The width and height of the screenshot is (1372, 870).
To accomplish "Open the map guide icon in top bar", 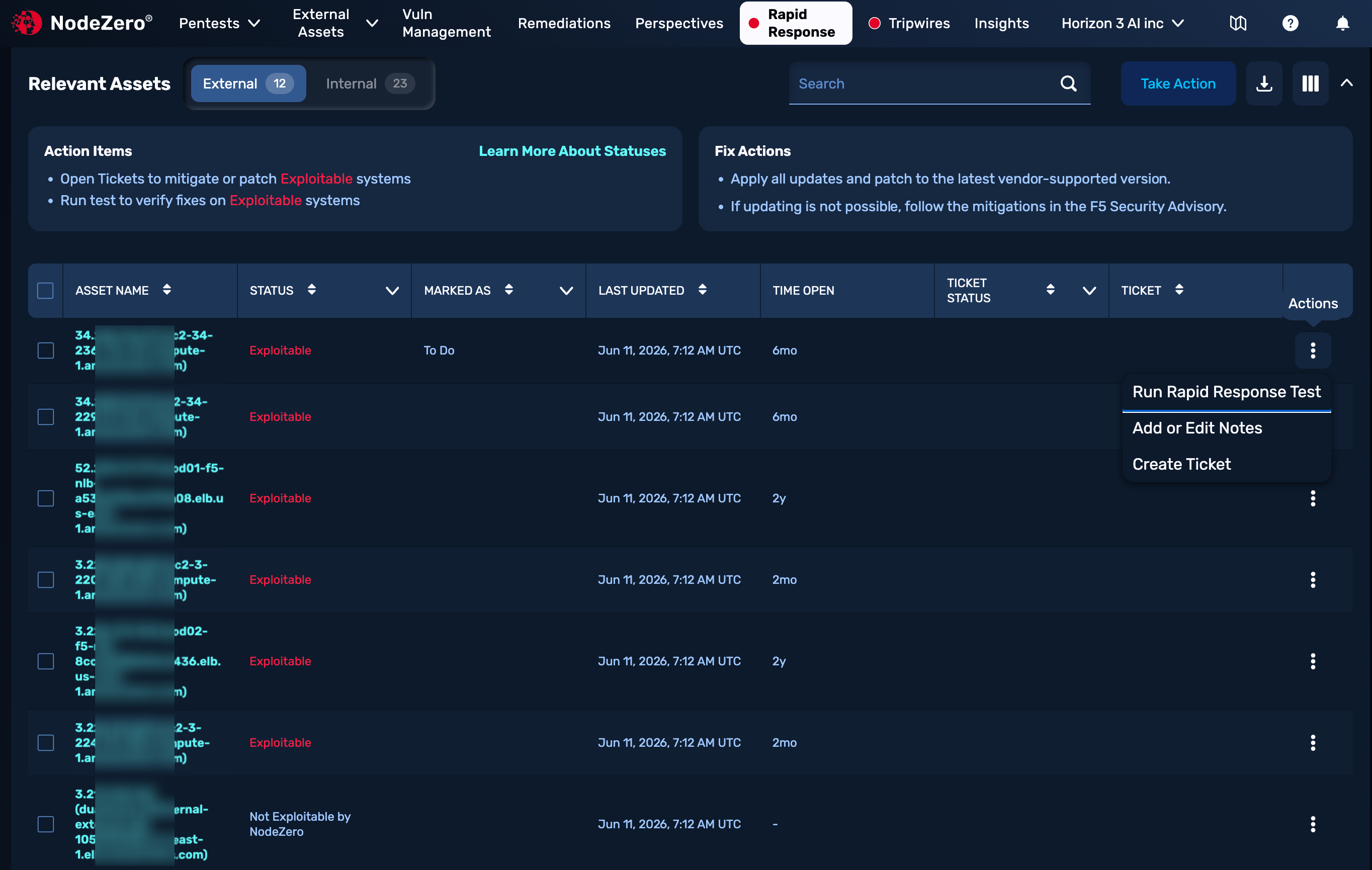I will [1238, 23].
